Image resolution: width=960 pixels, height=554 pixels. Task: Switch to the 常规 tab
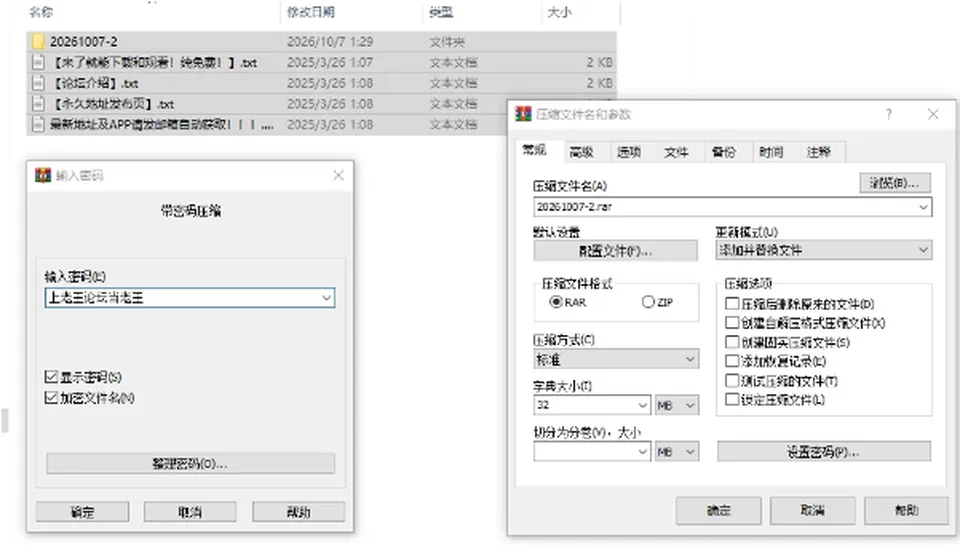534,151
